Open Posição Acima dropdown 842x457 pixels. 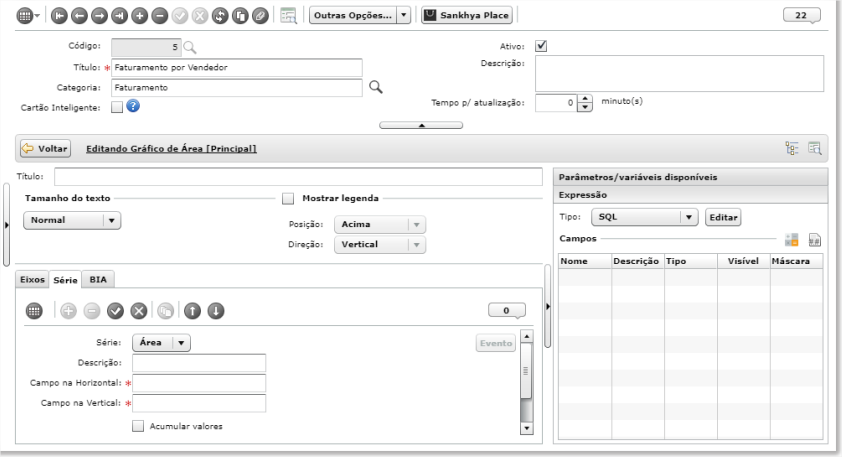(x=380, y=224)
